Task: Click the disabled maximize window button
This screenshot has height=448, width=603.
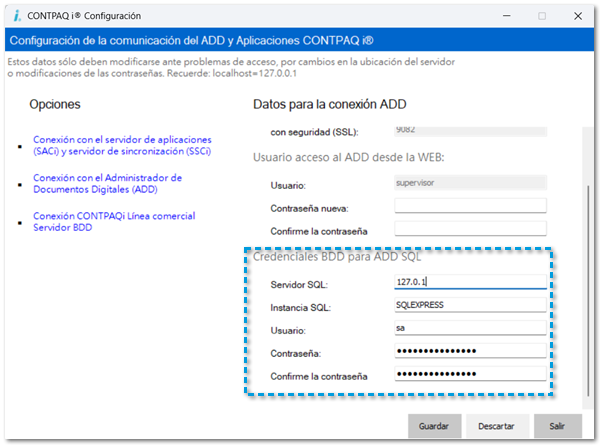Action: pyautogui.click(x=542, y=16)
